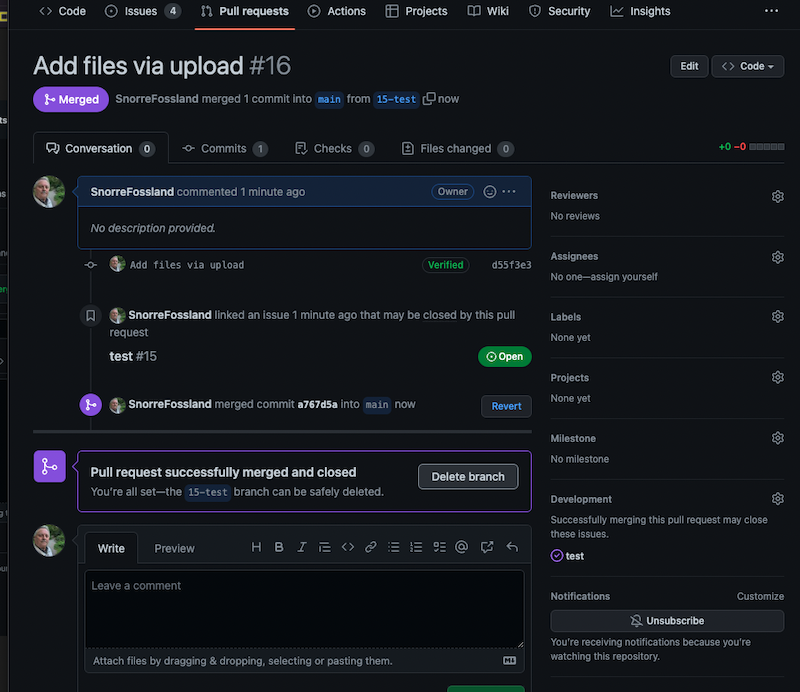The image size is (800, 692).
Task: Insert a link icon
Action: 371,547
